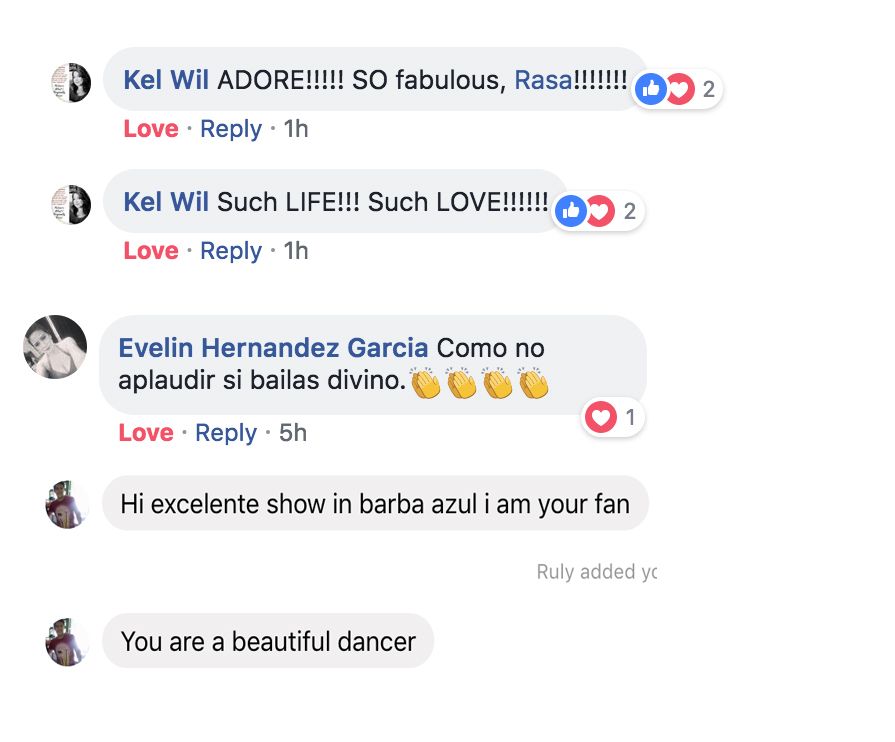The height and width of the screenshot is (742, 895).
Task: Toggle Love on Evelin's comment
Action: point(146,433)
